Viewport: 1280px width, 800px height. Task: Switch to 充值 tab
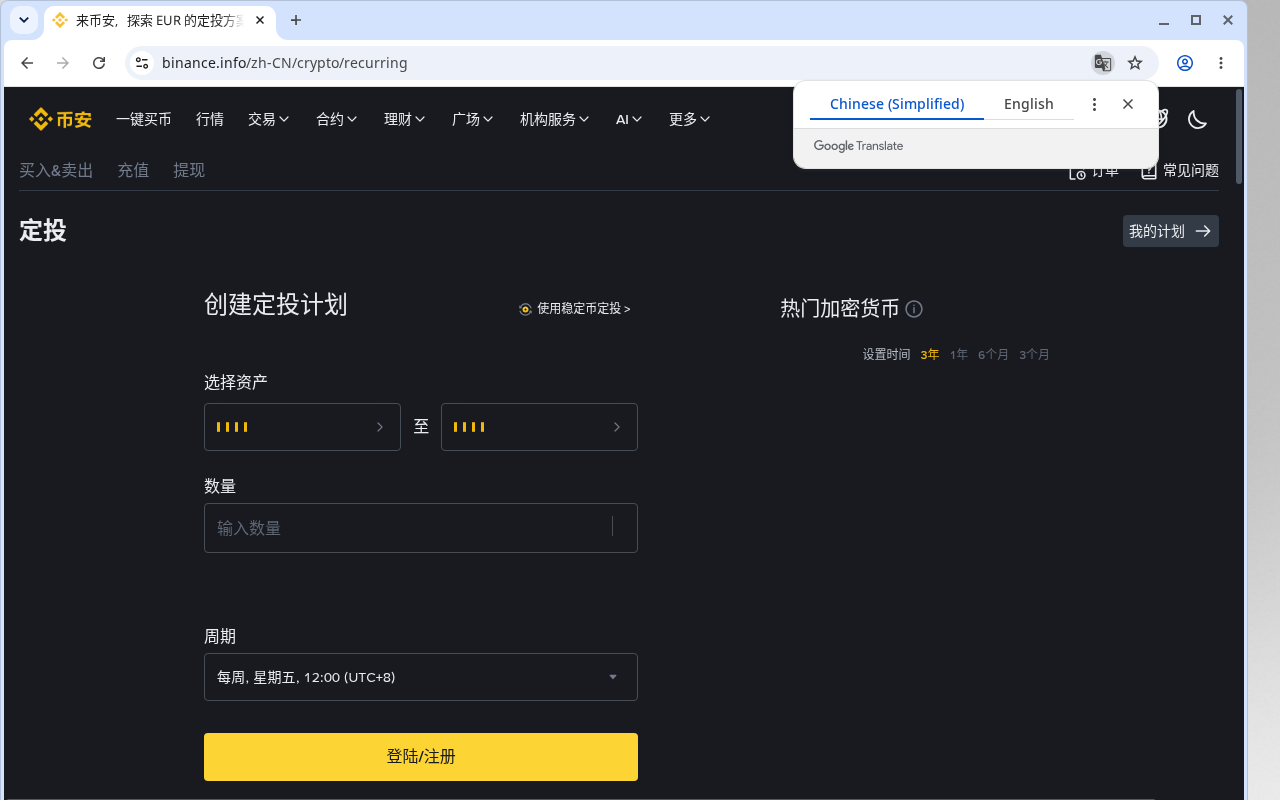pyautogui.click(x=133, y=170)
